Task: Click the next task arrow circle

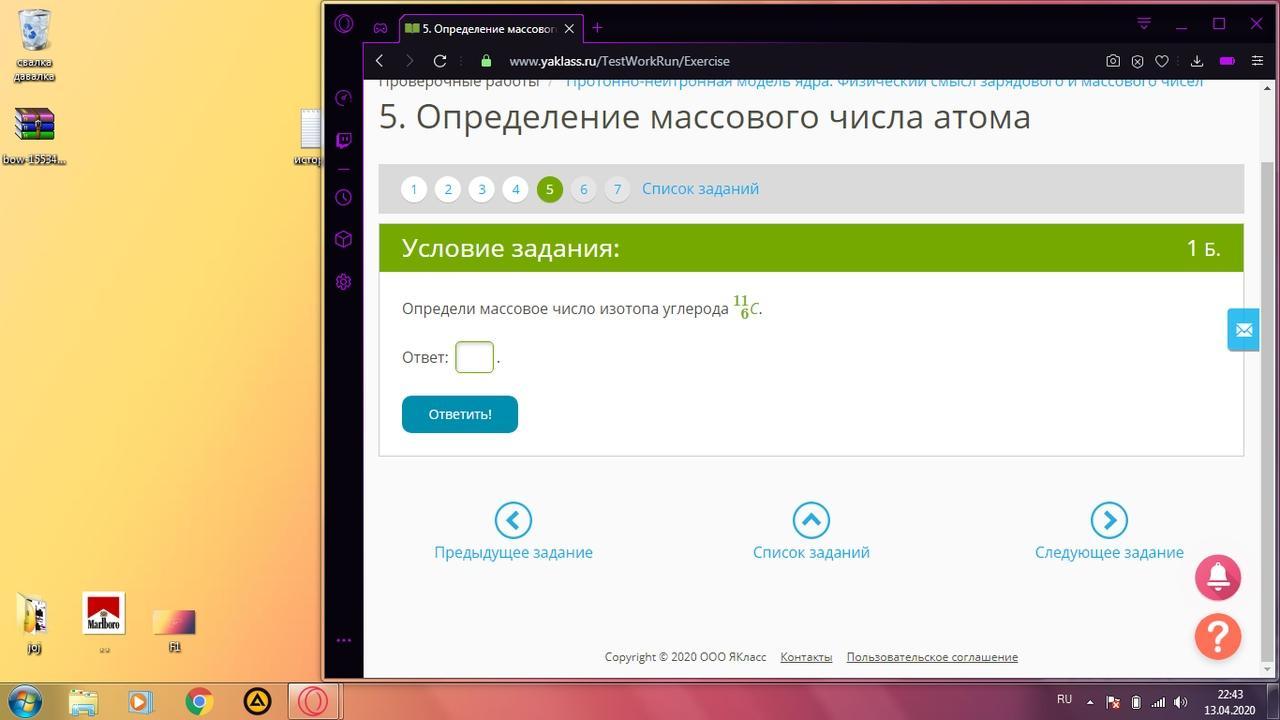Action: tap(1109, 520)
